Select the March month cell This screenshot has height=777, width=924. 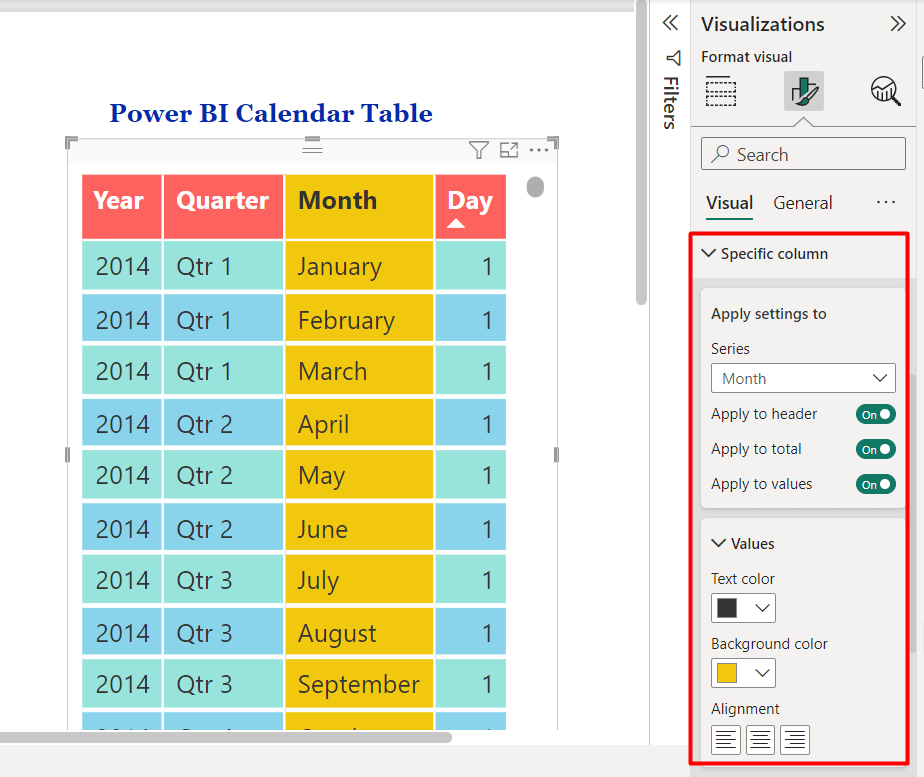tap(359, 371)
